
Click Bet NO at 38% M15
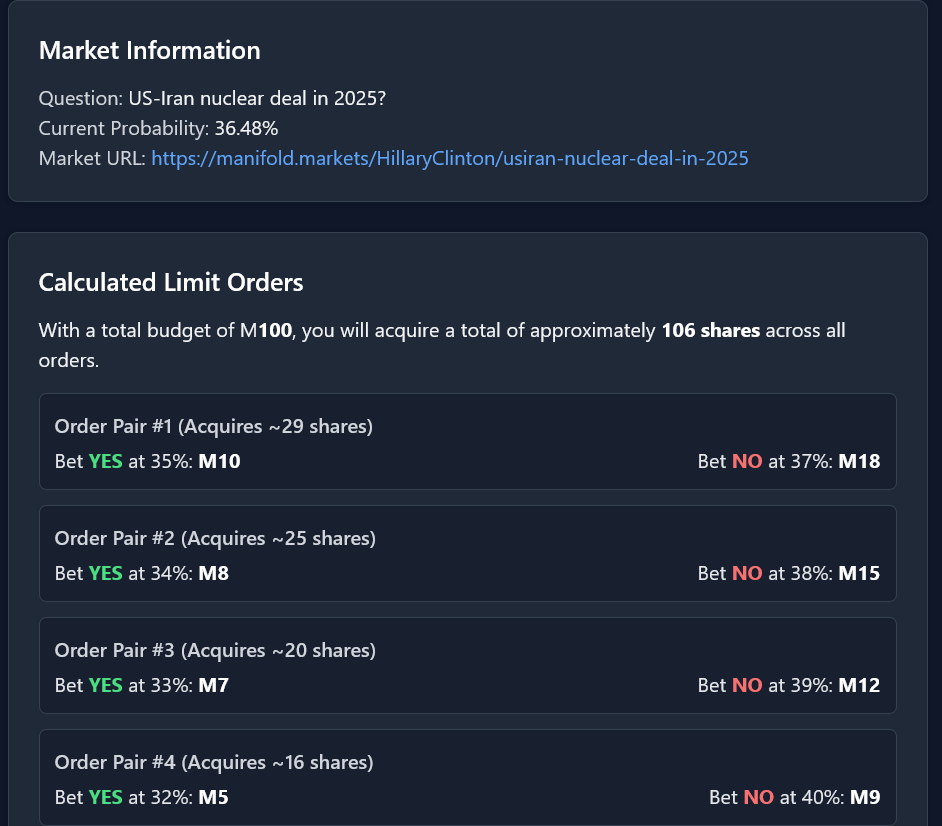789,573
